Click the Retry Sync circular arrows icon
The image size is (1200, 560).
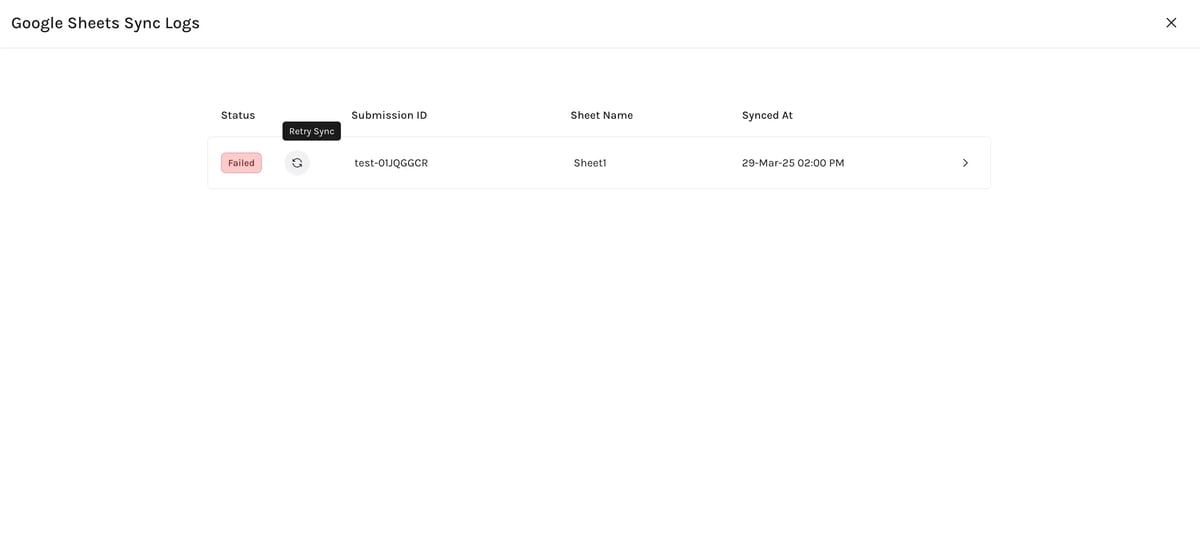(x=297, y=163)
